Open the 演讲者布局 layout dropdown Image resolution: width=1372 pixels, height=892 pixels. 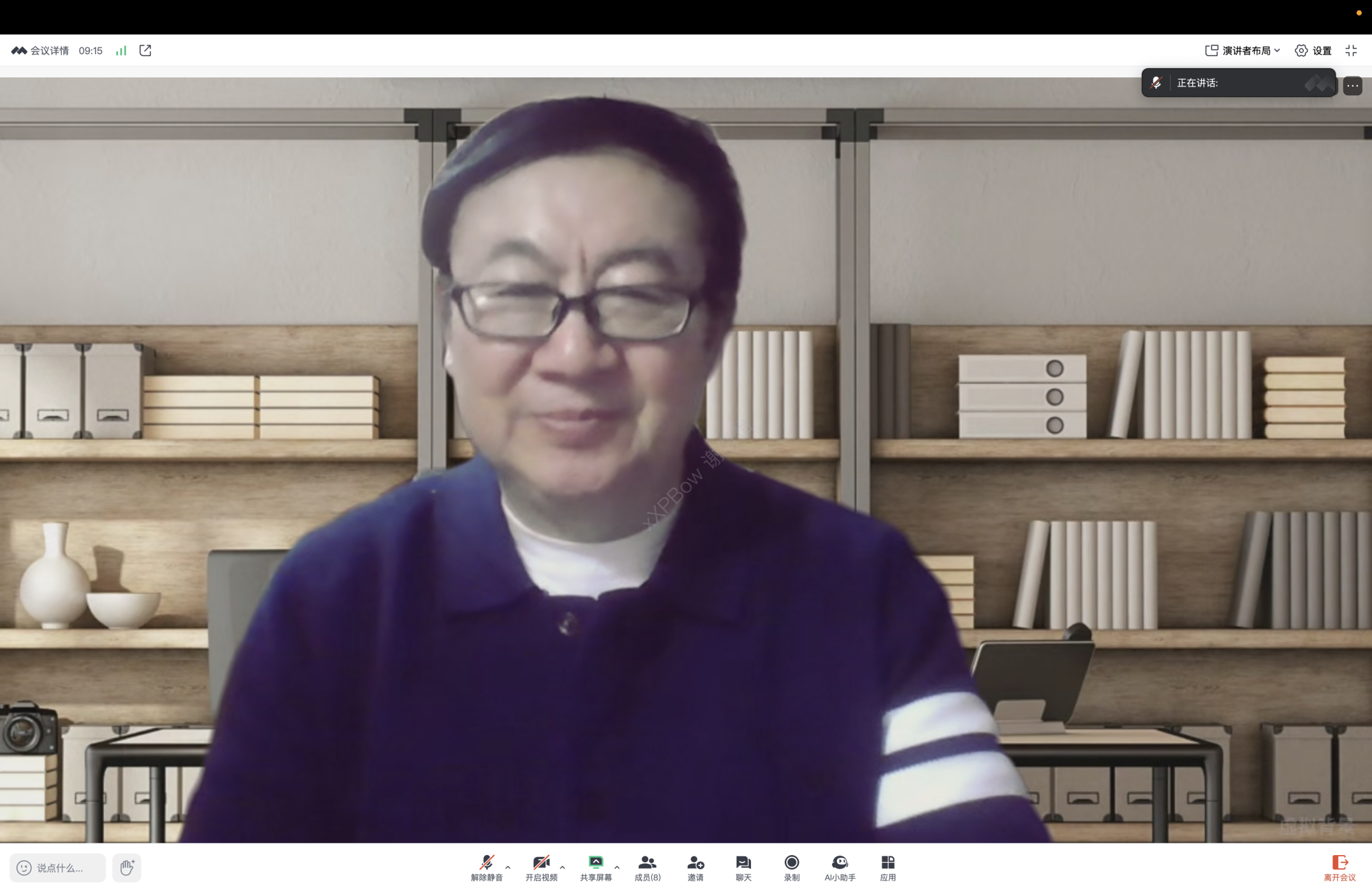click(1242, 50)
